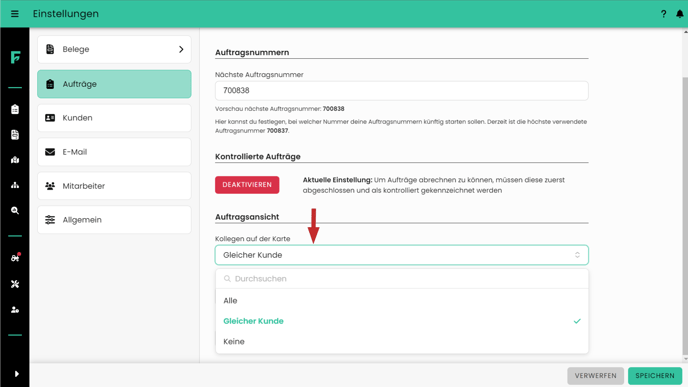Viewport: 688px width, 387px height.
Task: Click the document icon in the left sidebar
Action: coord(15,135)
